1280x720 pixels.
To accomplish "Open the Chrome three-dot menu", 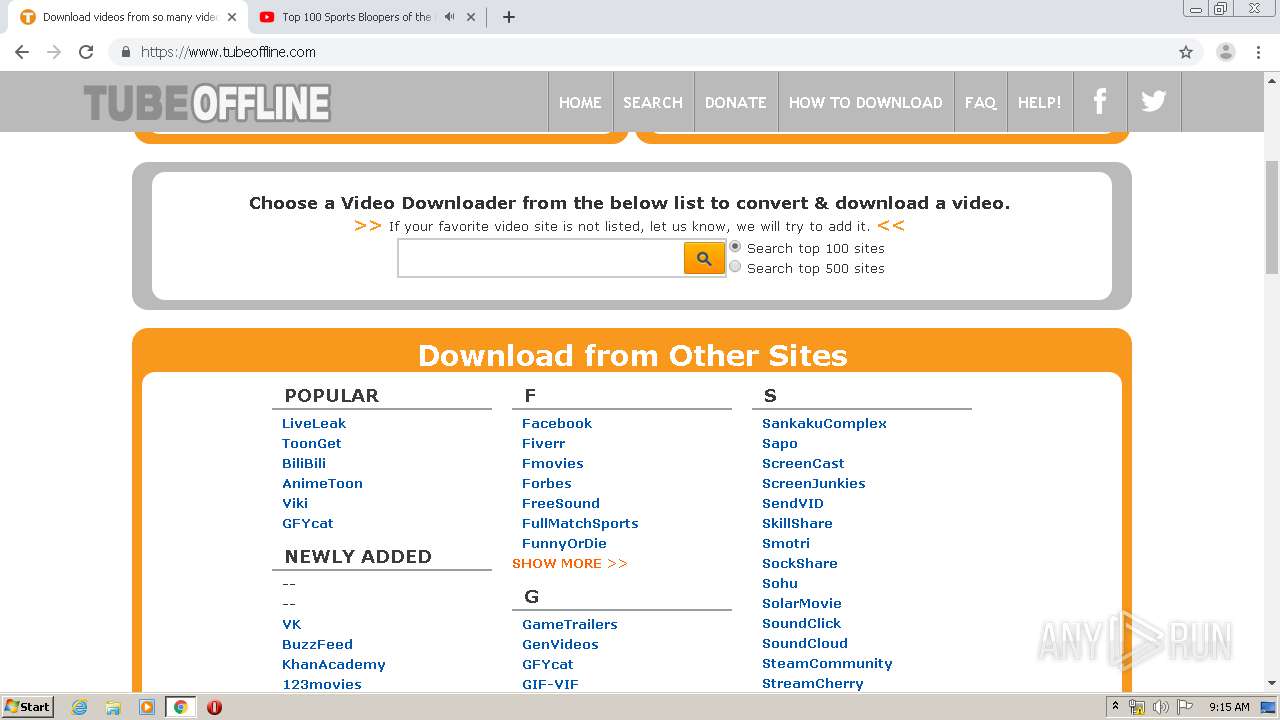I will click(x=1259, y=52).
